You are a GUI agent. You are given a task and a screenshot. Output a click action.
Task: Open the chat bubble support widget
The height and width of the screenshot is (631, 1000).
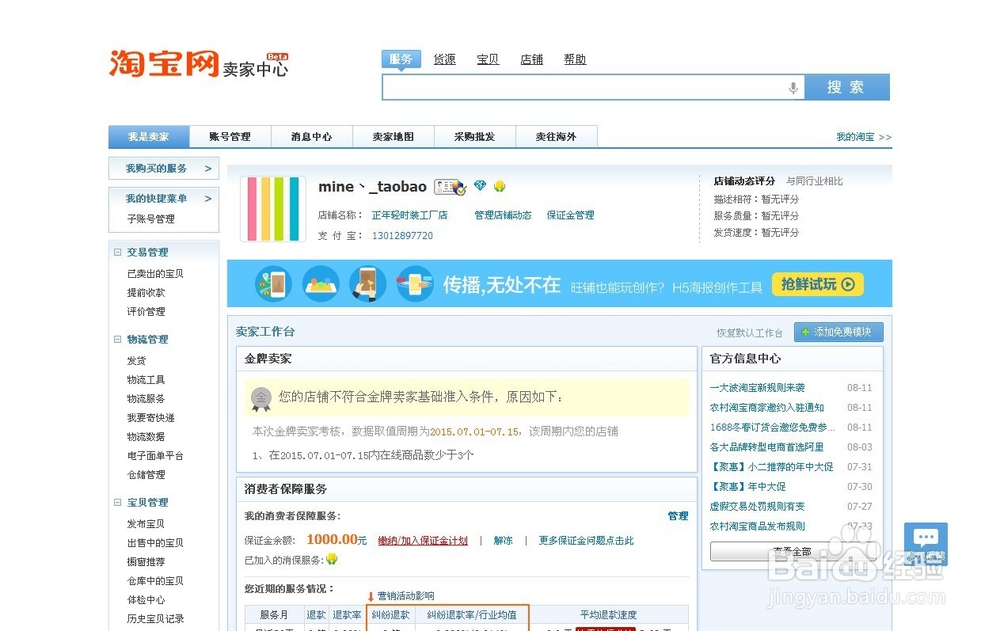coord(925,544)
